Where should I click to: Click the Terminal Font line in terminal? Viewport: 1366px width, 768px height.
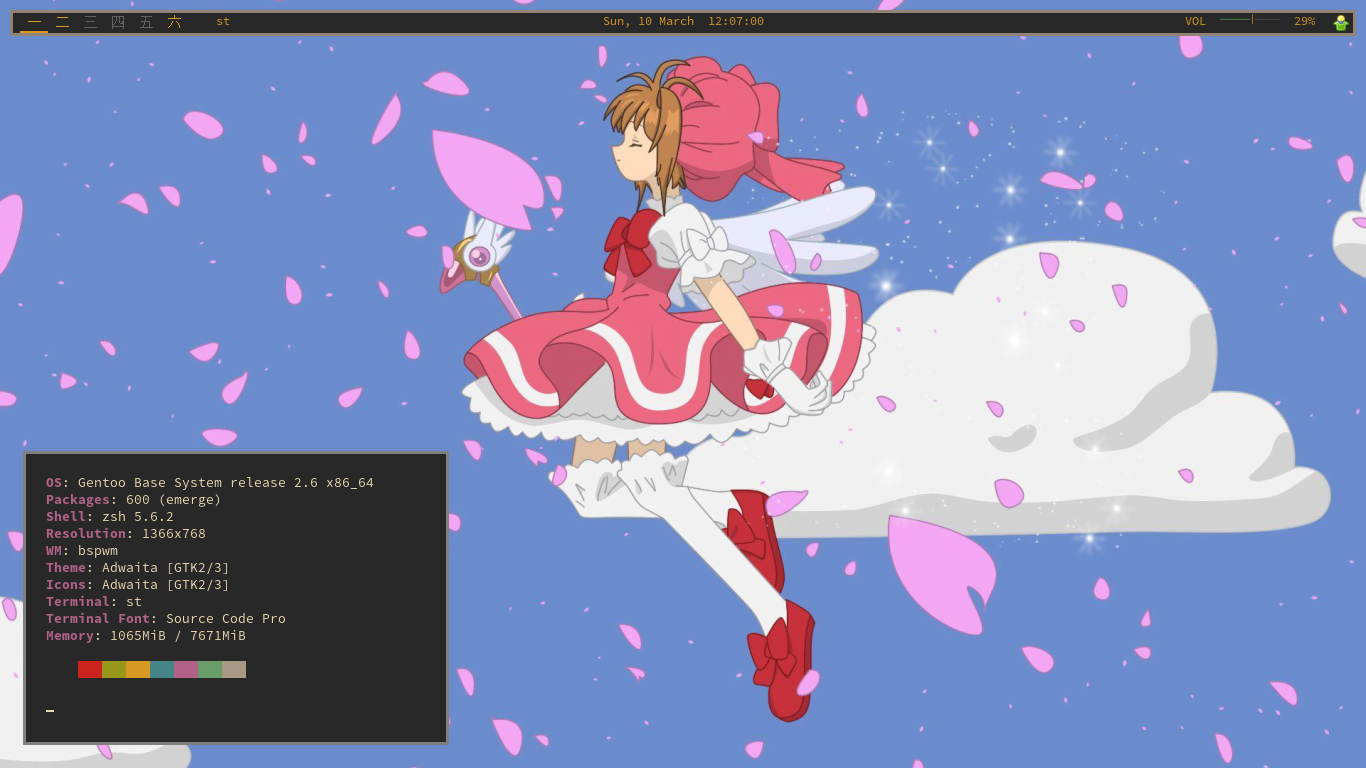point(166,619)
